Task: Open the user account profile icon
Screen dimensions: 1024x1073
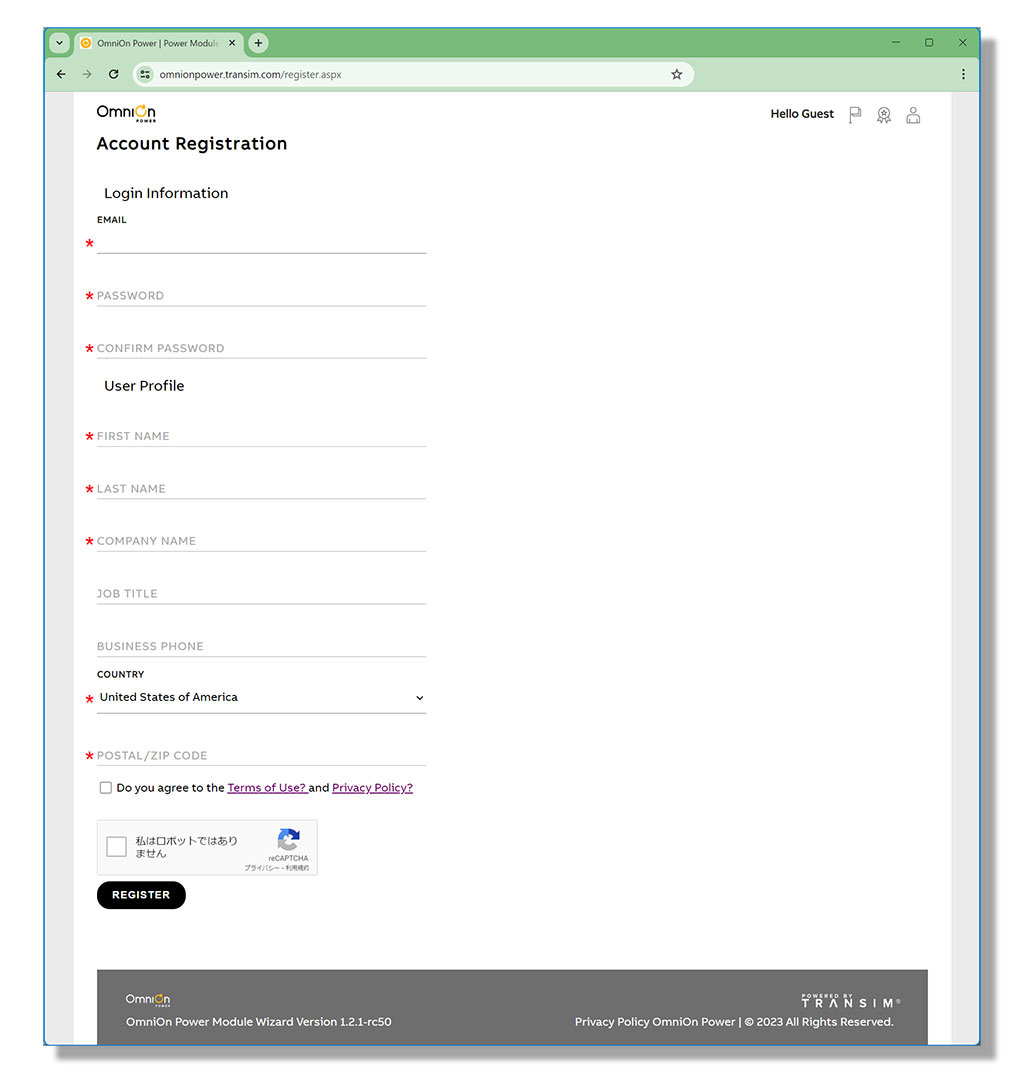Action: 912,115
